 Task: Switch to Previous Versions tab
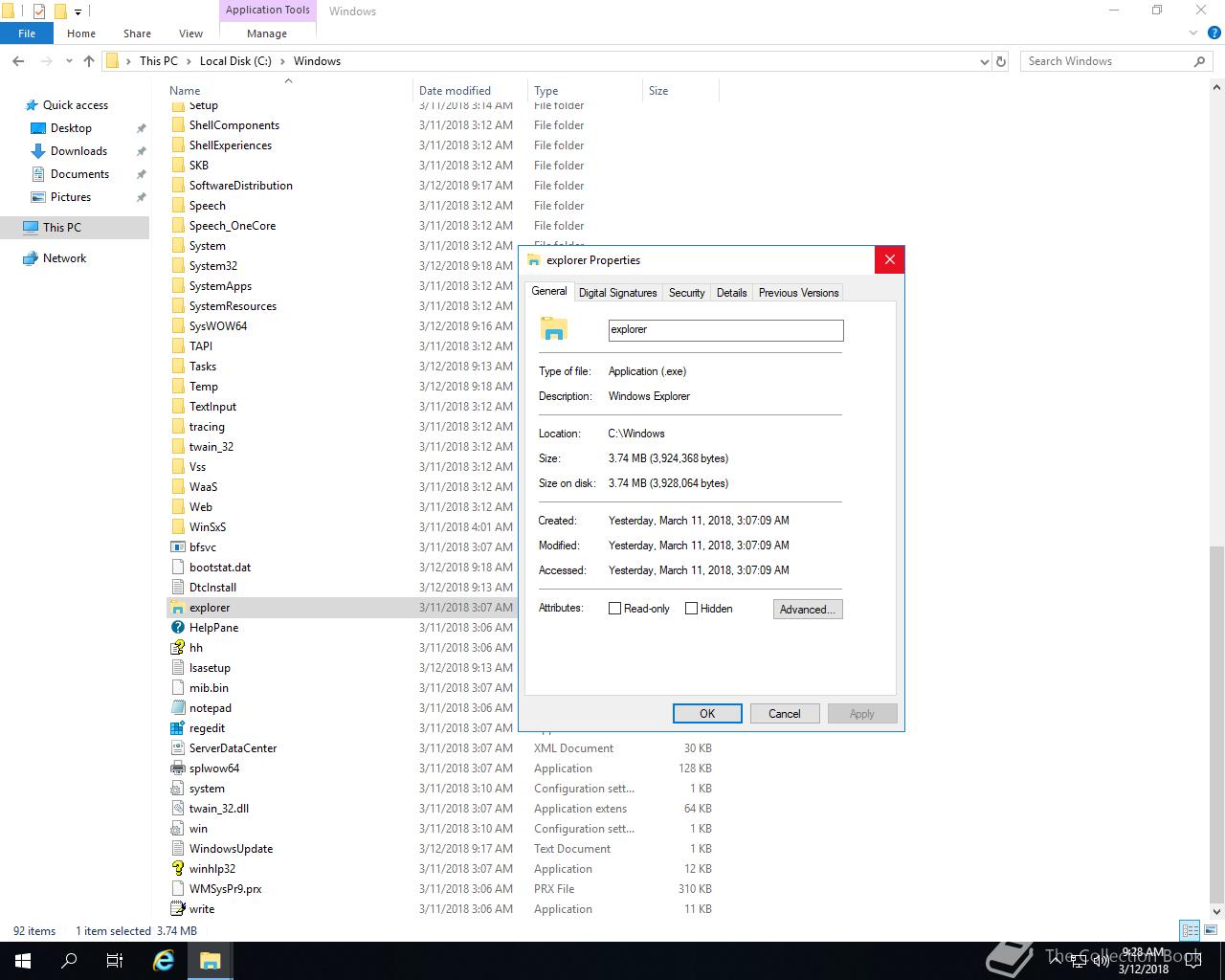(798, 293)
